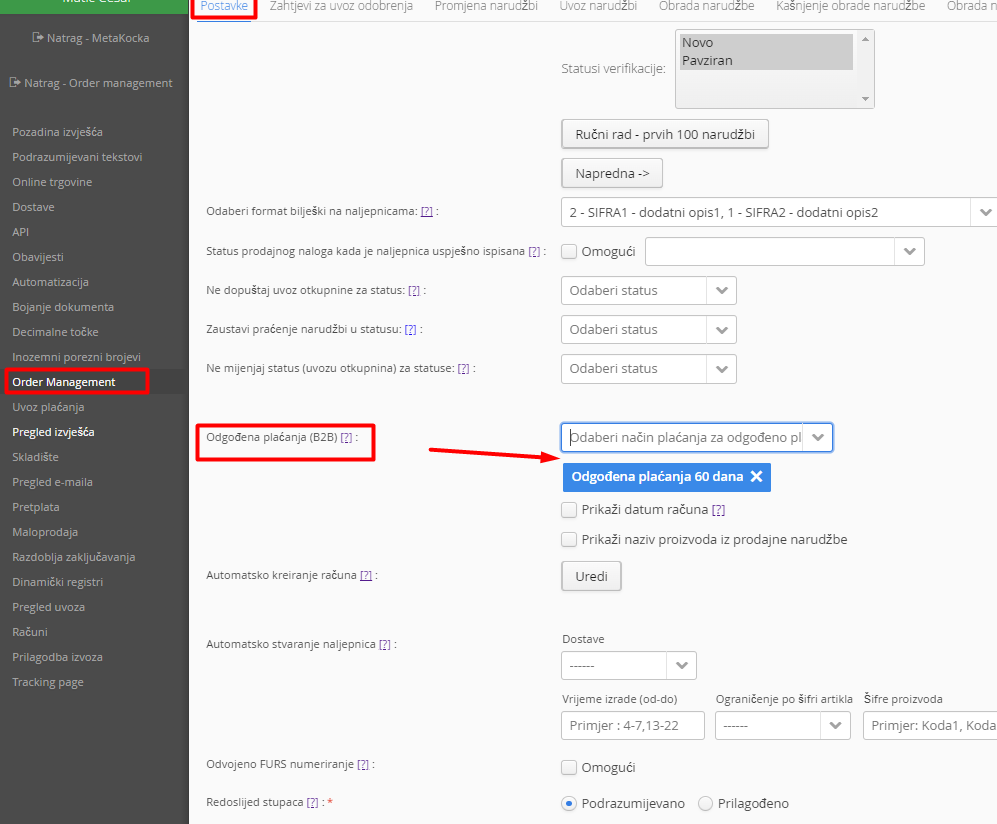Viewport: 997px width, 824px height.
Task: Click the Napredna -> button
Action: [612, 173]
